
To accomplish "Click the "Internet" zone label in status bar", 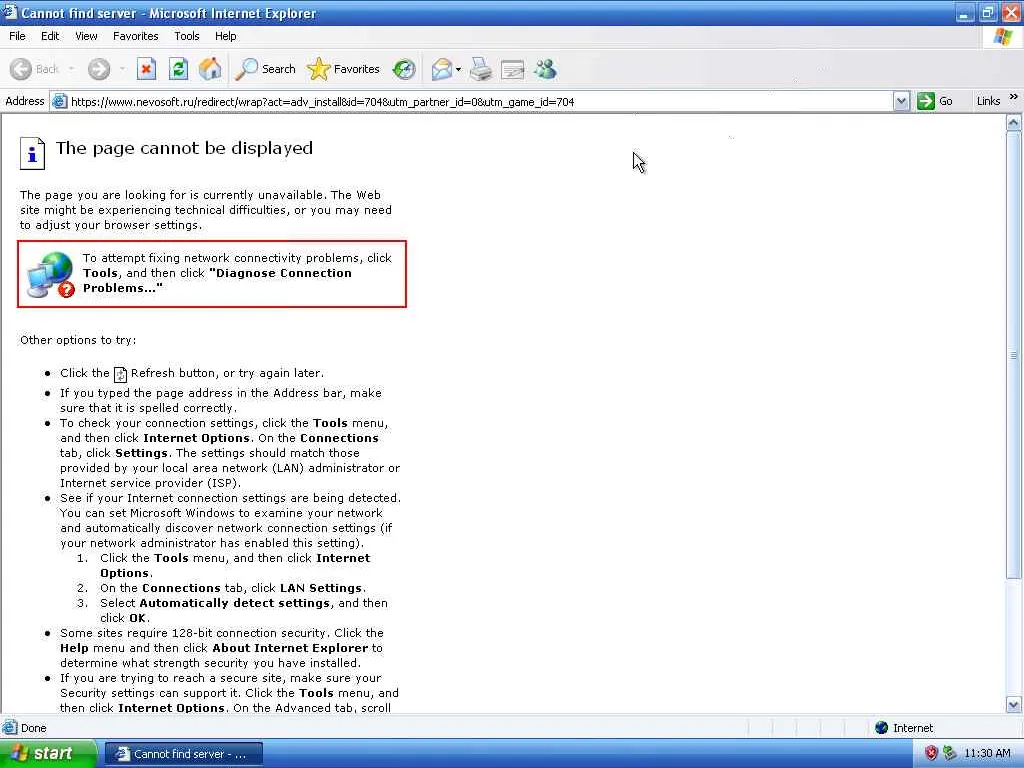I will [x=913, y=728].
